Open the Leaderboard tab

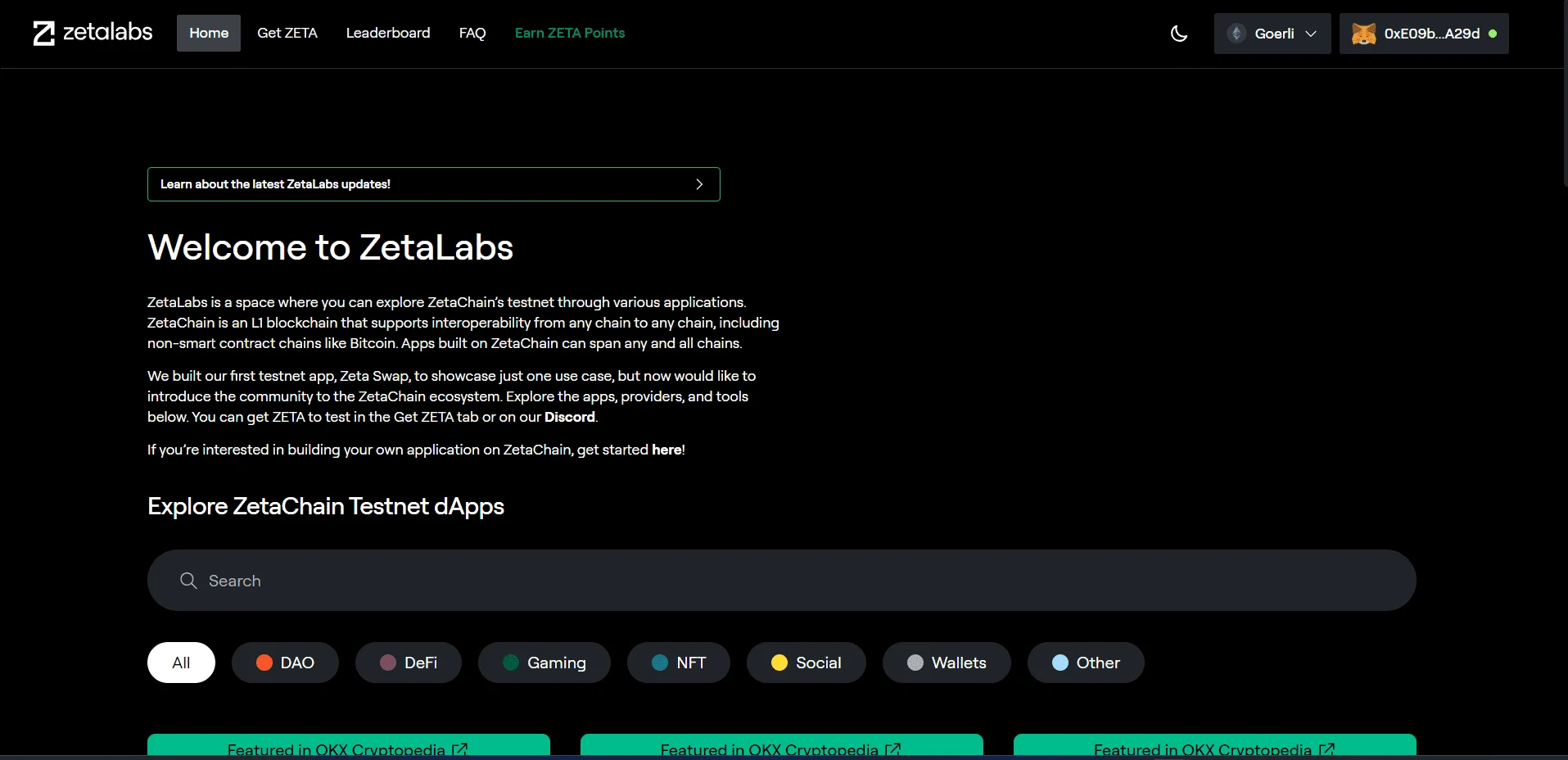[388, 33]
